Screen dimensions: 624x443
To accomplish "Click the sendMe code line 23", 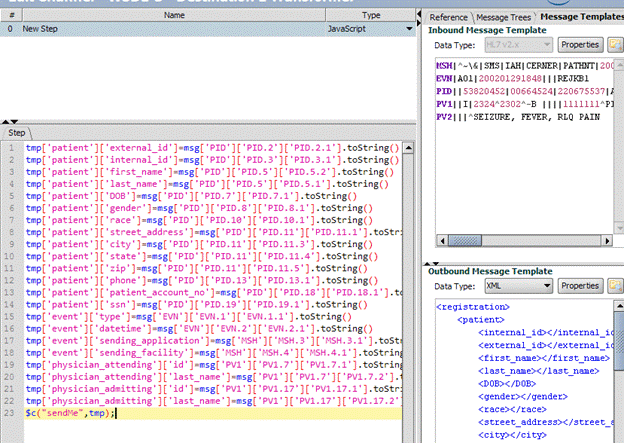I will coord(70,413).
